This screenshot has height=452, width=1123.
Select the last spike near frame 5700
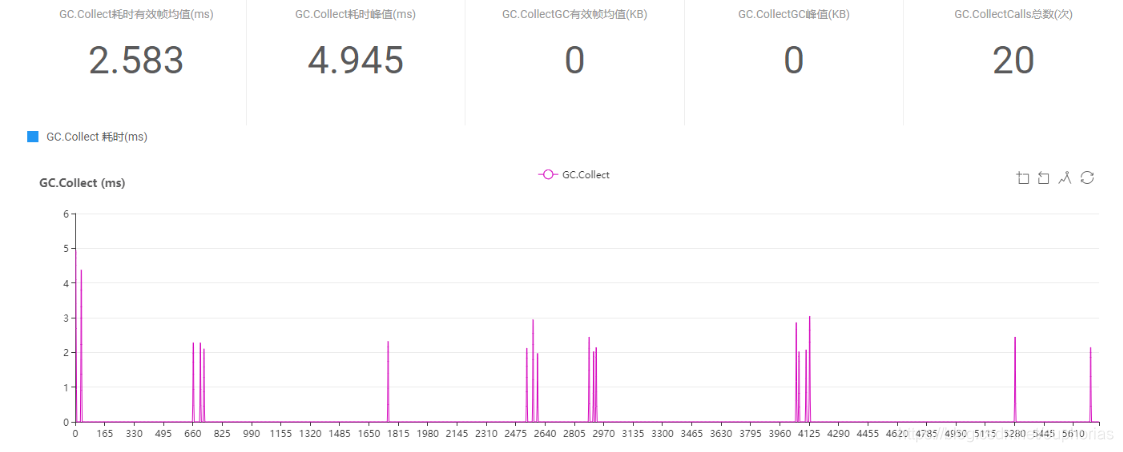pos(1091,385)
